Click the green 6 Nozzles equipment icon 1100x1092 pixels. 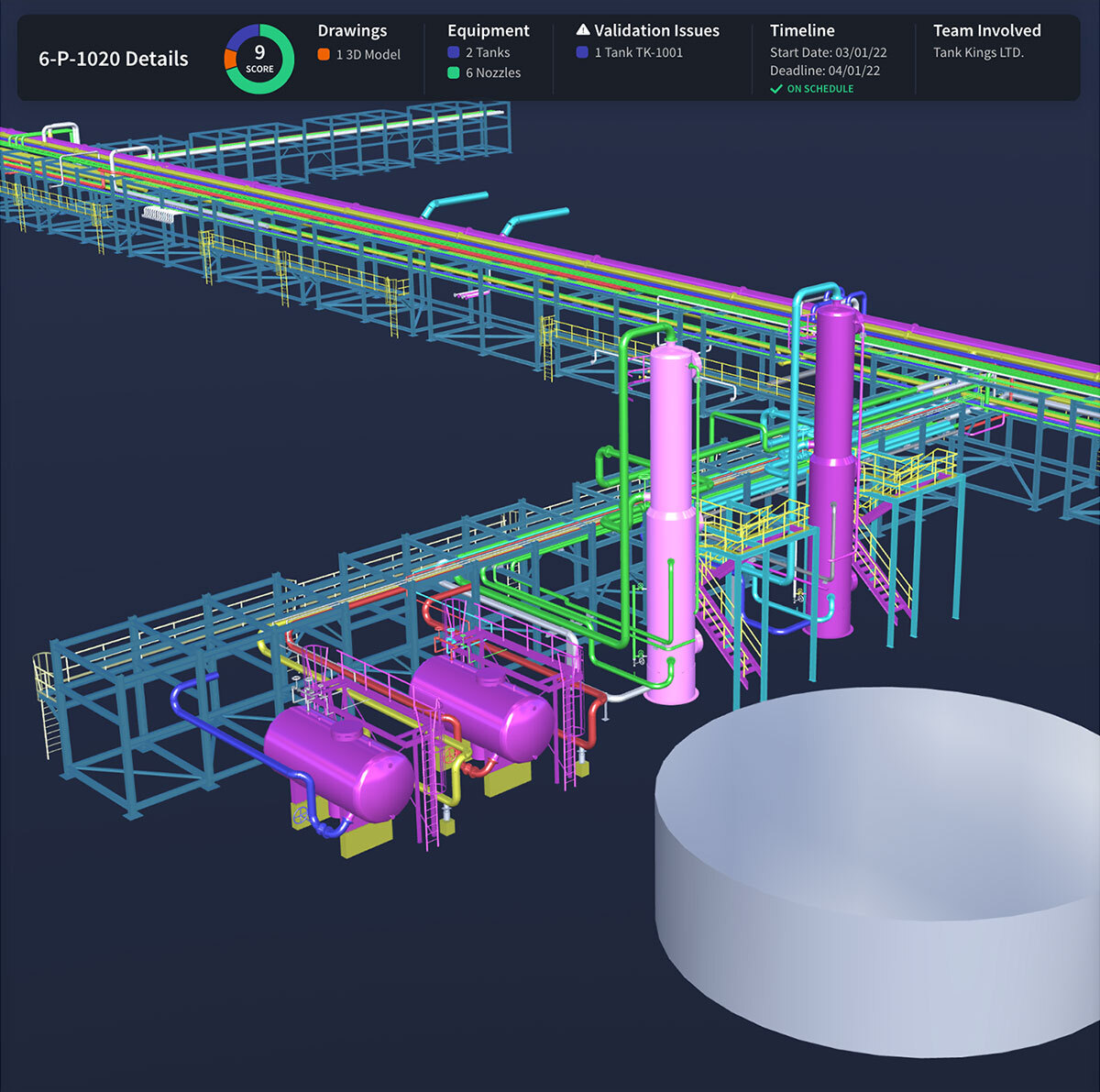pos(451,72)
